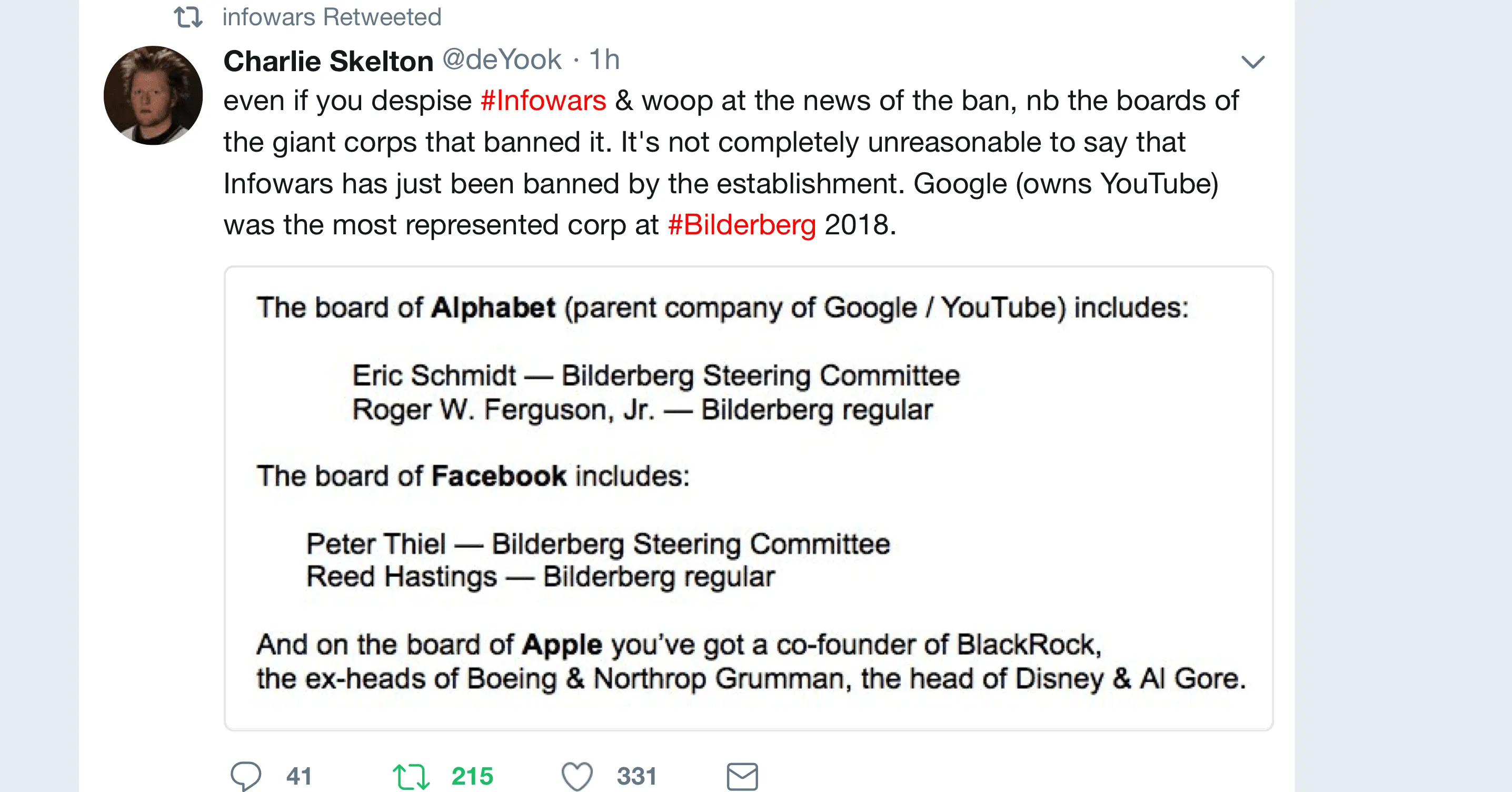Click the reply speech bubble icon

pyautogui.click(x=245, y=776)
